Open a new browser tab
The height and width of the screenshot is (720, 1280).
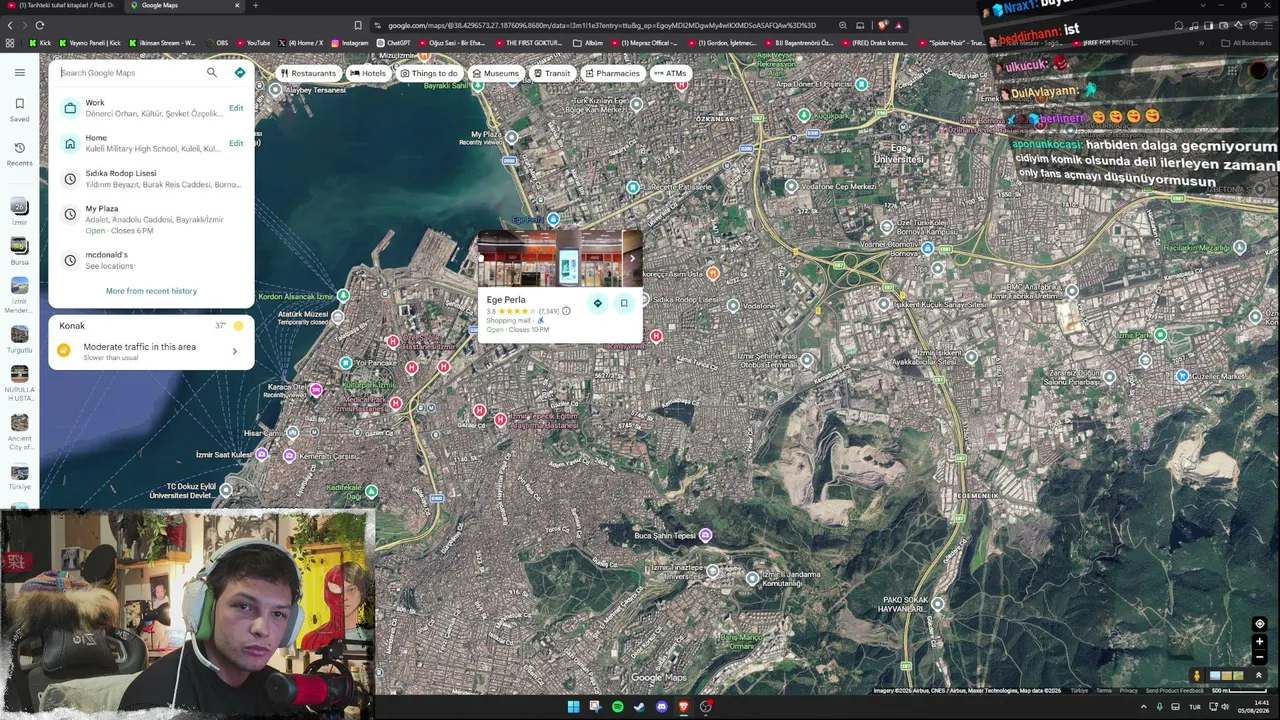[x=255, y=5]
